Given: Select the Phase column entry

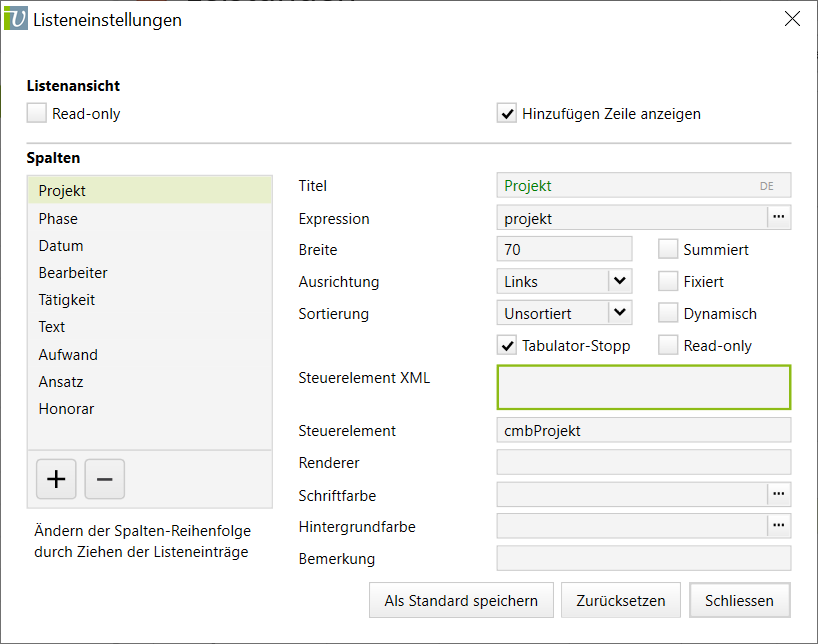Looking at the screenshot, I should (58, 218).
